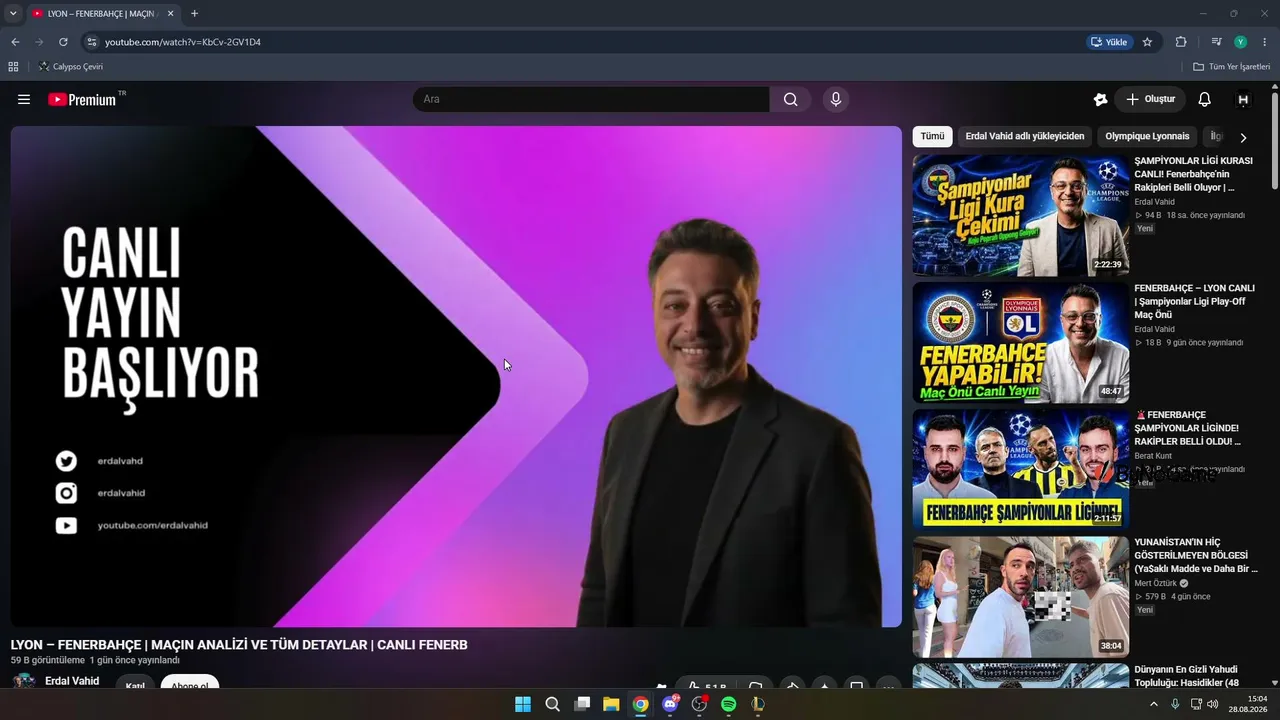This screenshot has height=720, width=1280.
Task: Open the Erdal Vahid channel name link
Action: 72,681
